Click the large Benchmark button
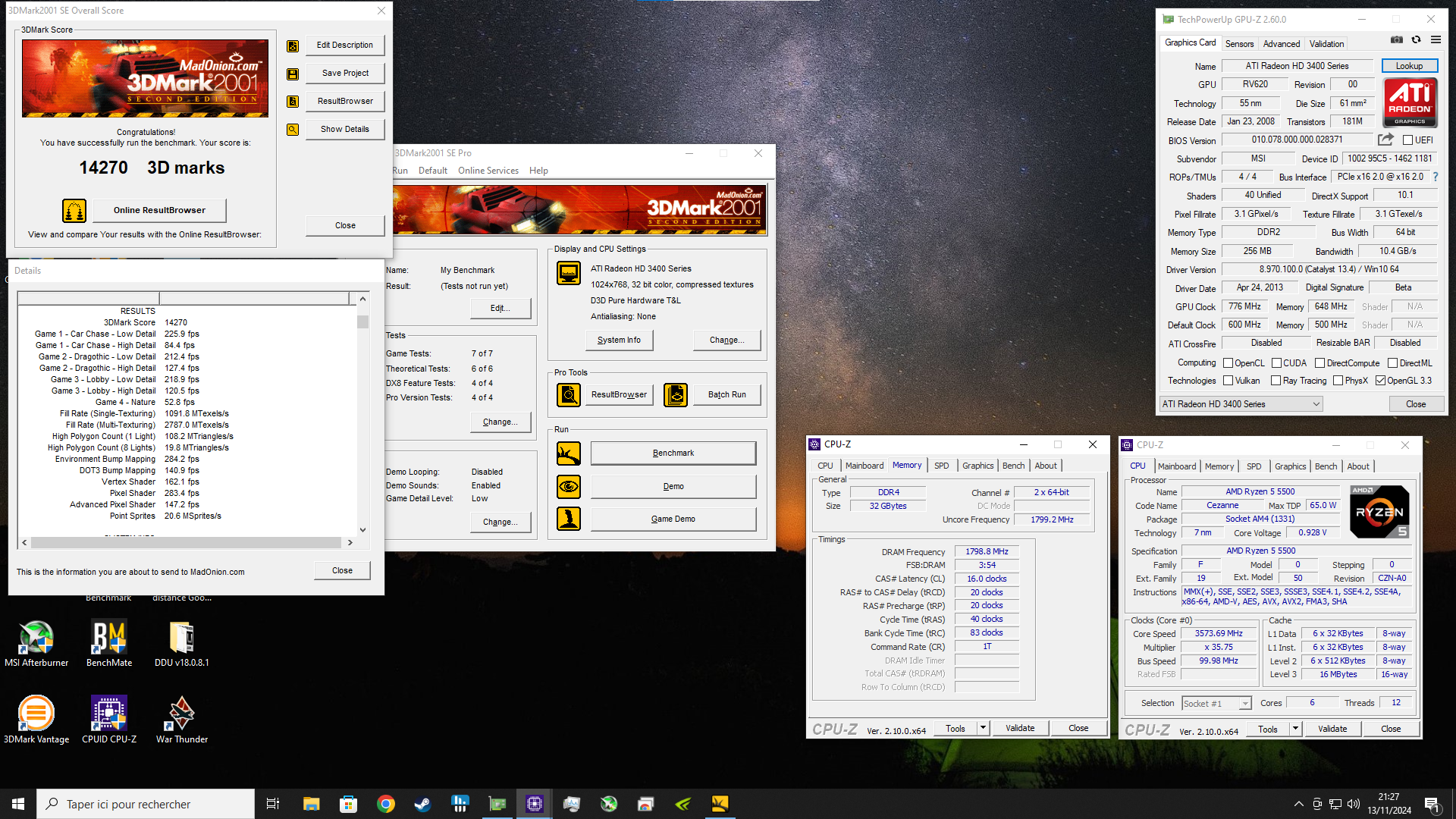 673,453
